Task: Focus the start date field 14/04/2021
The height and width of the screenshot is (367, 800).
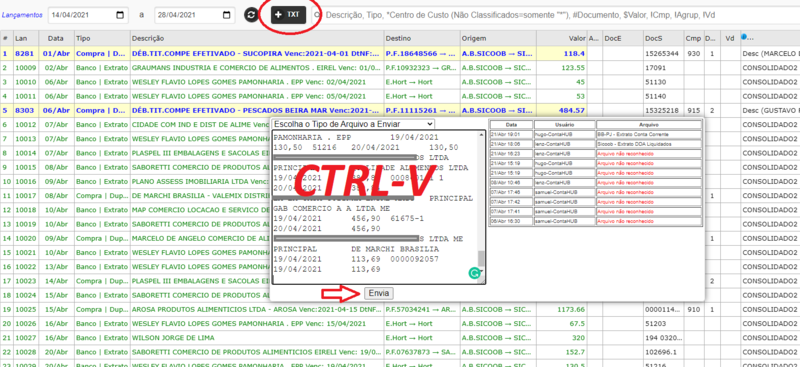Action: click(x=88, y=15)
